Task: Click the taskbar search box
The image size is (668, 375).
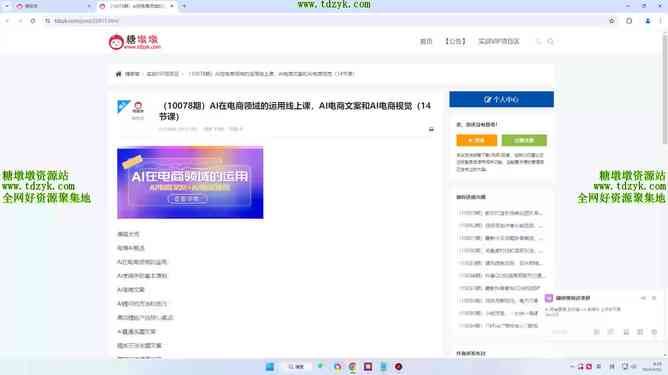Action: point(296,366)
